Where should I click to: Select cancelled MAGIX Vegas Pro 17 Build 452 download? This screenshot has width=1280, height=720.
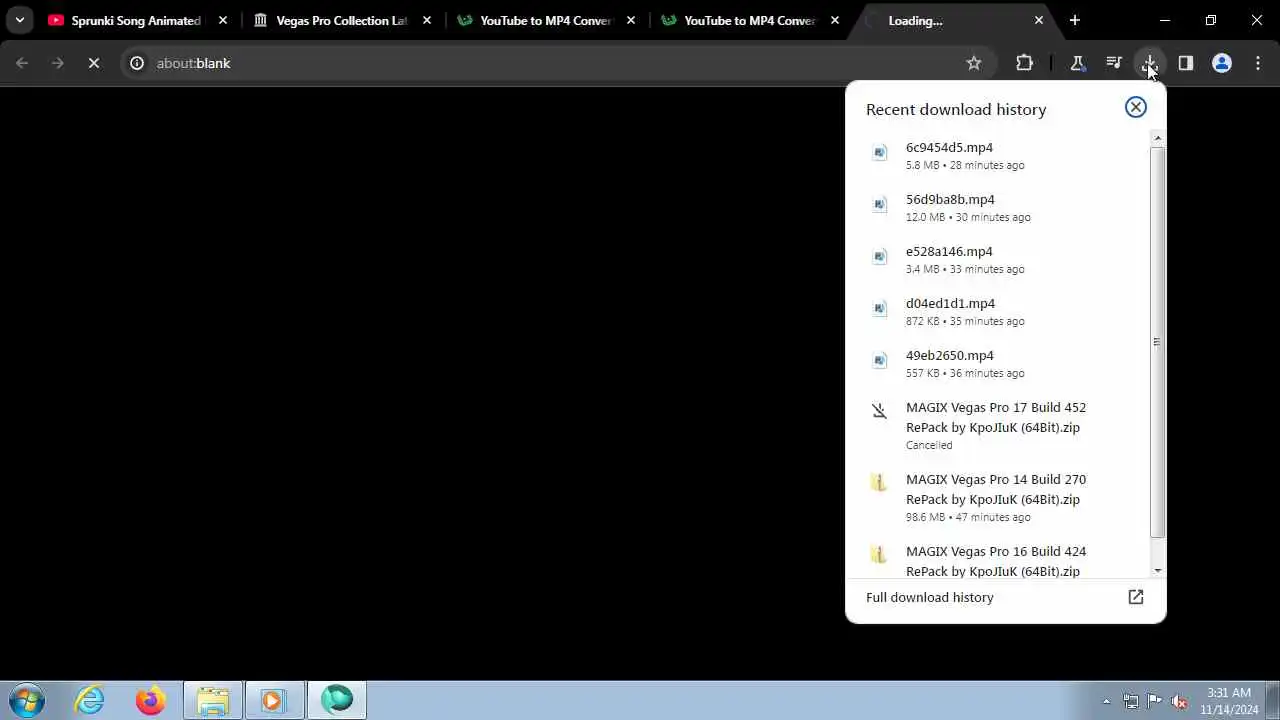(997, 427)
